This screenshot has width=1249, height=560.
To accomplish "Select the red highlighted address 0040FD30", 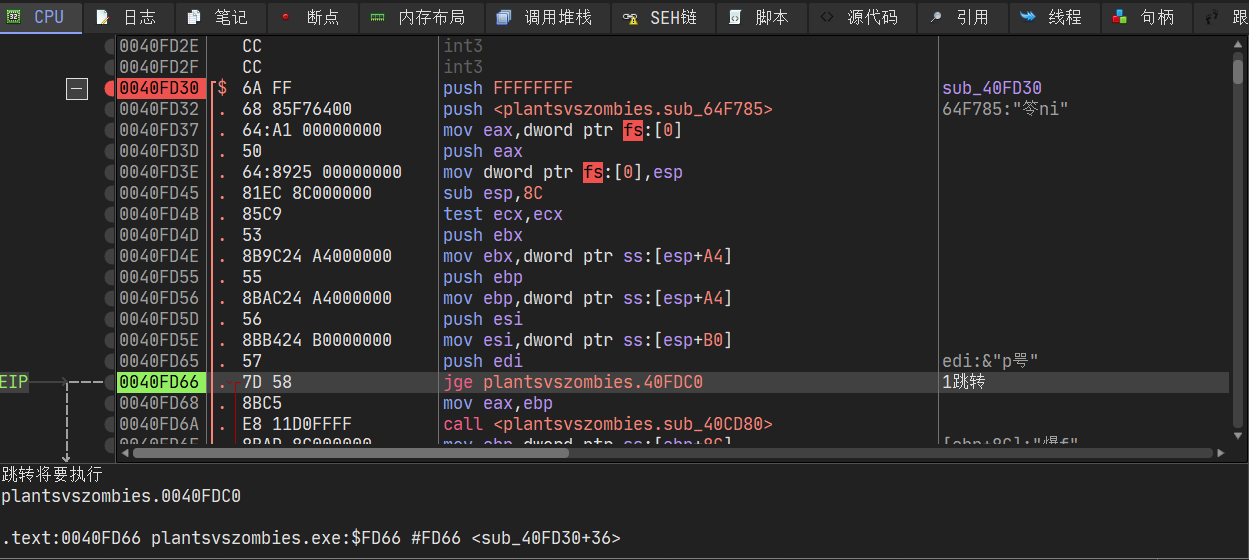I will click(x=162, y=88).
